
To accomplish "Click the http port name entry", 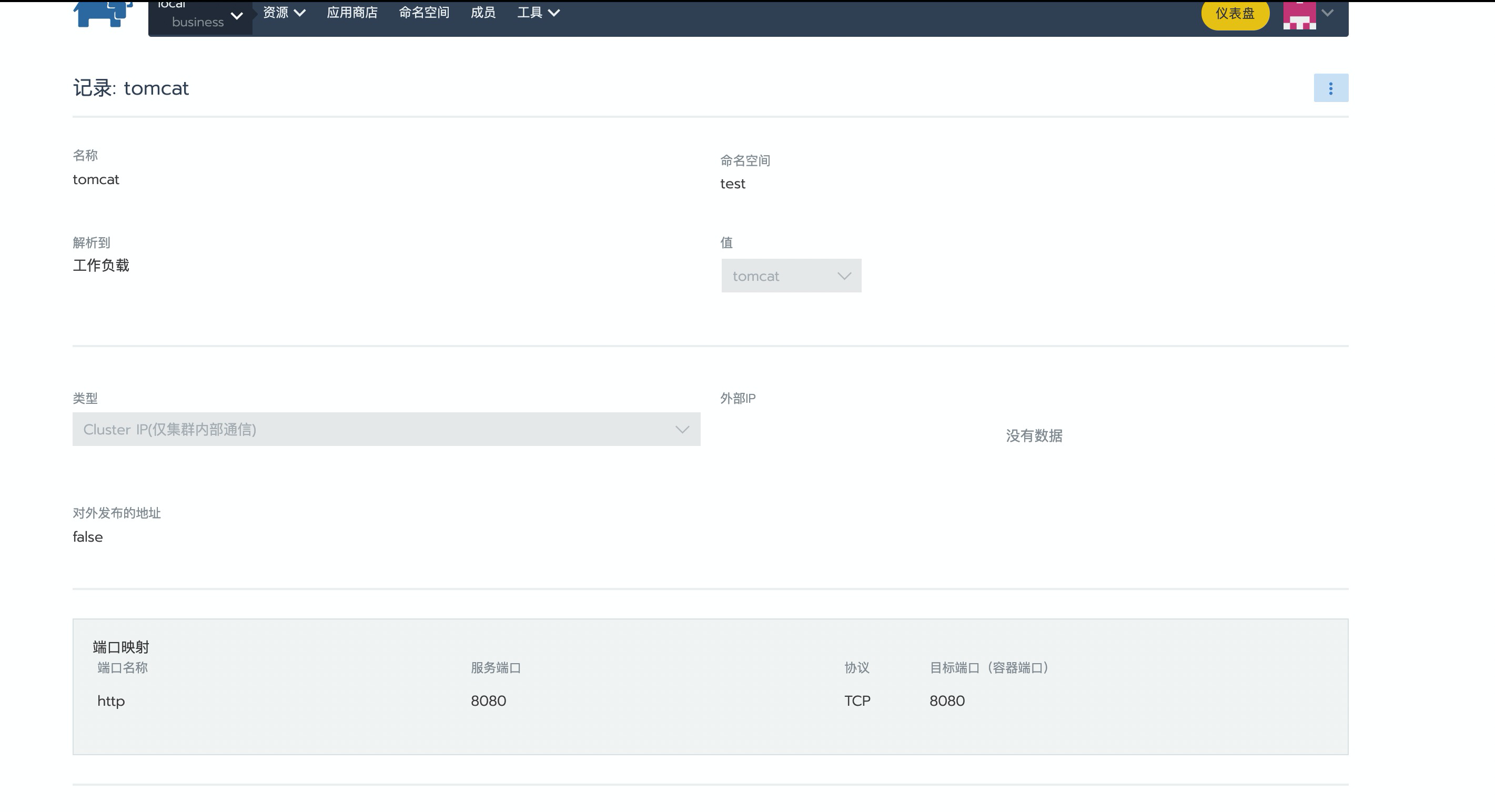I will tap(111, 701).
